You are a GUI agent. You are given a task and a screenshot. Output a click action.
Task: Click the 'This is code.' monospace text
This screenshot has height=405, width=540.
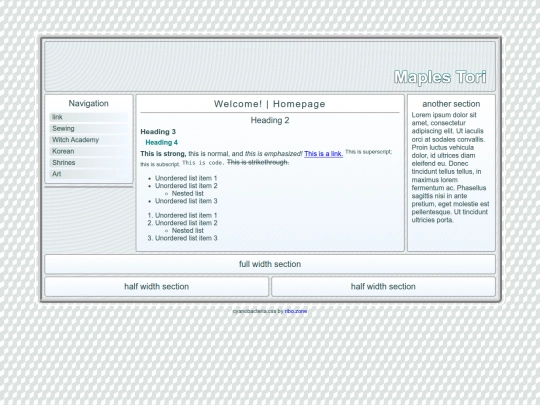pos(203,163)
